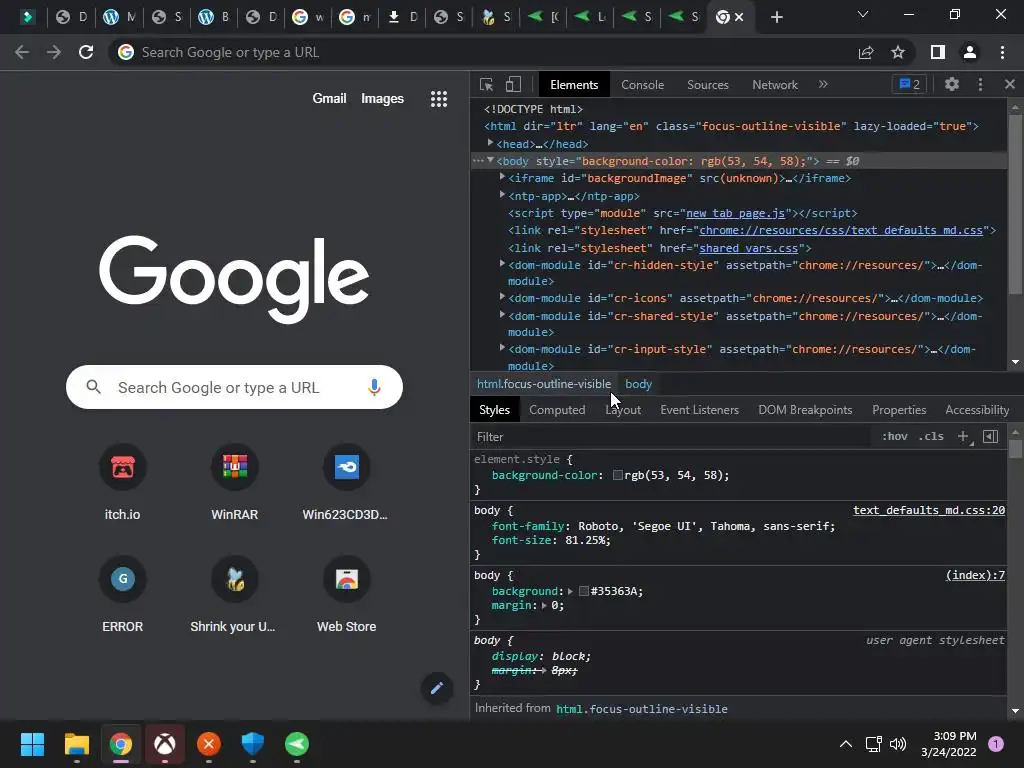Open the share this page icon
1024x768 pixels.
coord(866,52)
